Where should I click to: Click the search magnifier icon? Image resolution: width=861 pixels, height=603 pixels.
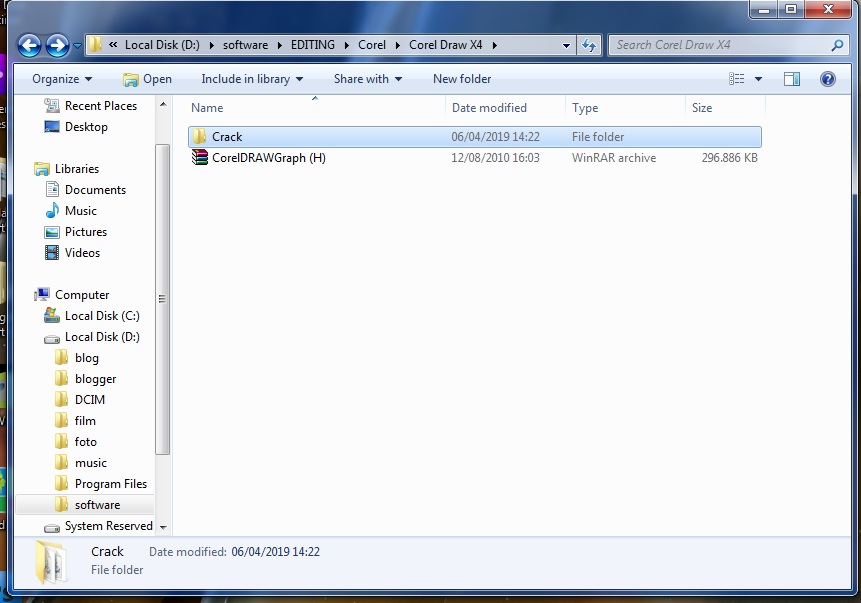[x=837, y=45]
